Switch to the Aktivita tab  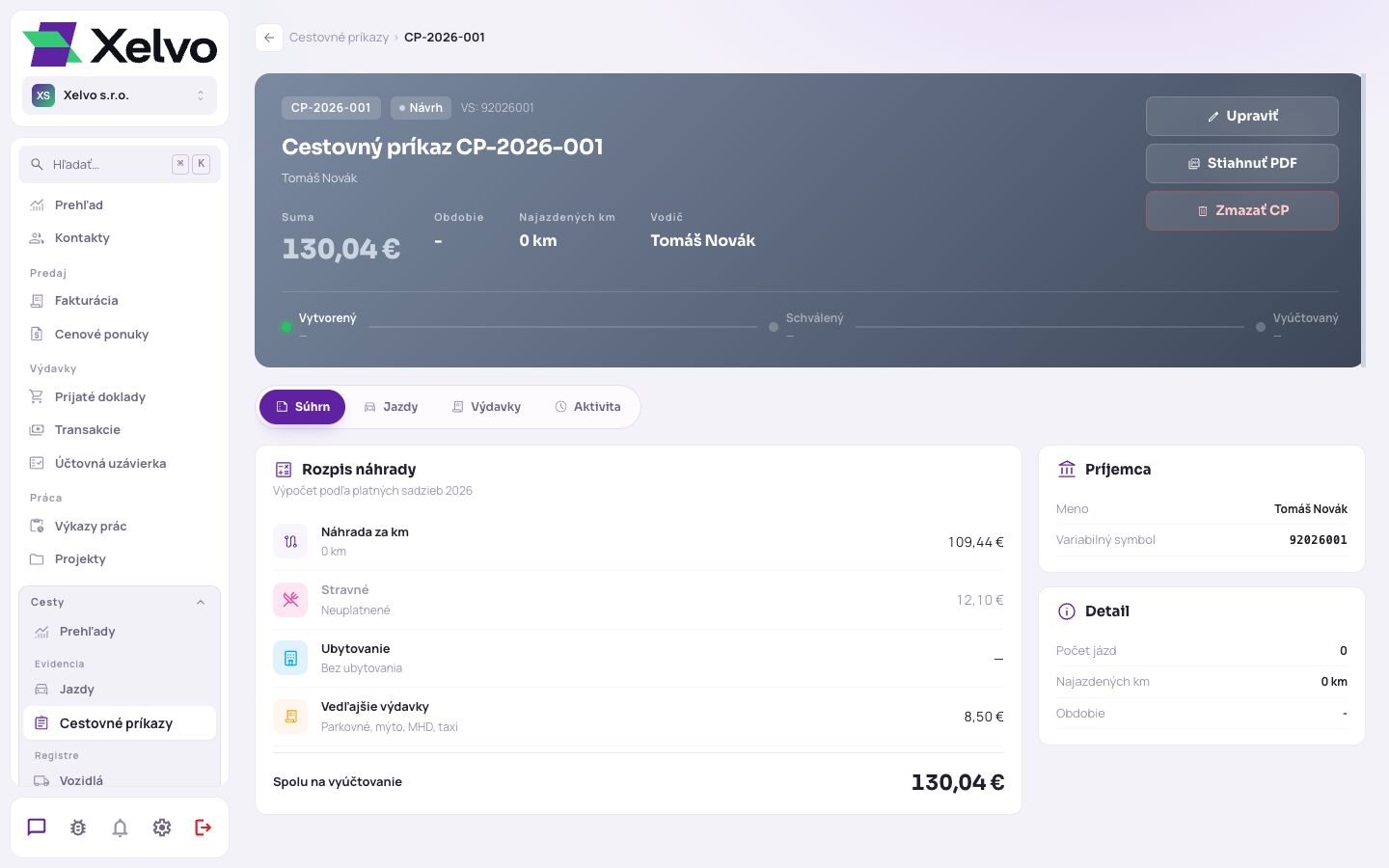click(587, 407)
